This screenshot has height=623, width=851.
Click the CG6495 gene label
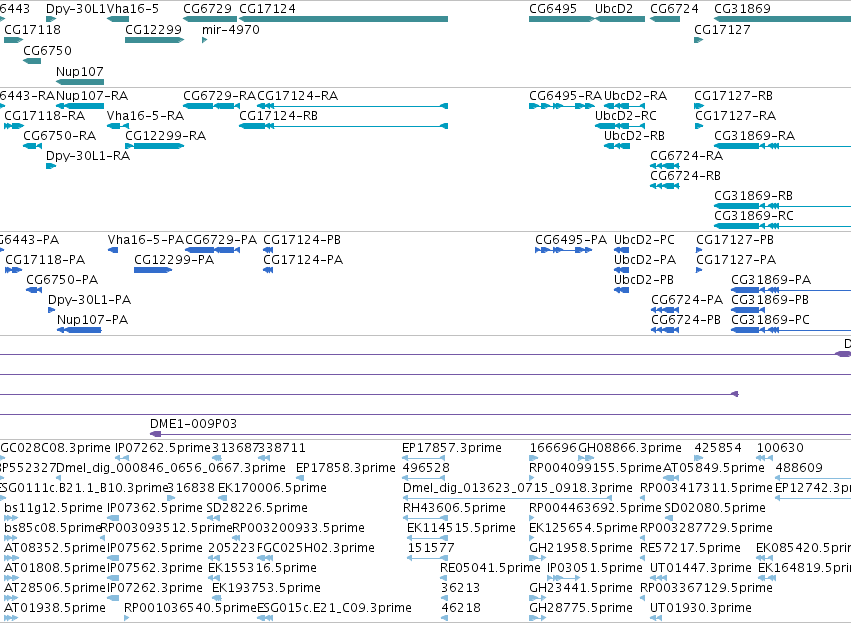(552, 9)
